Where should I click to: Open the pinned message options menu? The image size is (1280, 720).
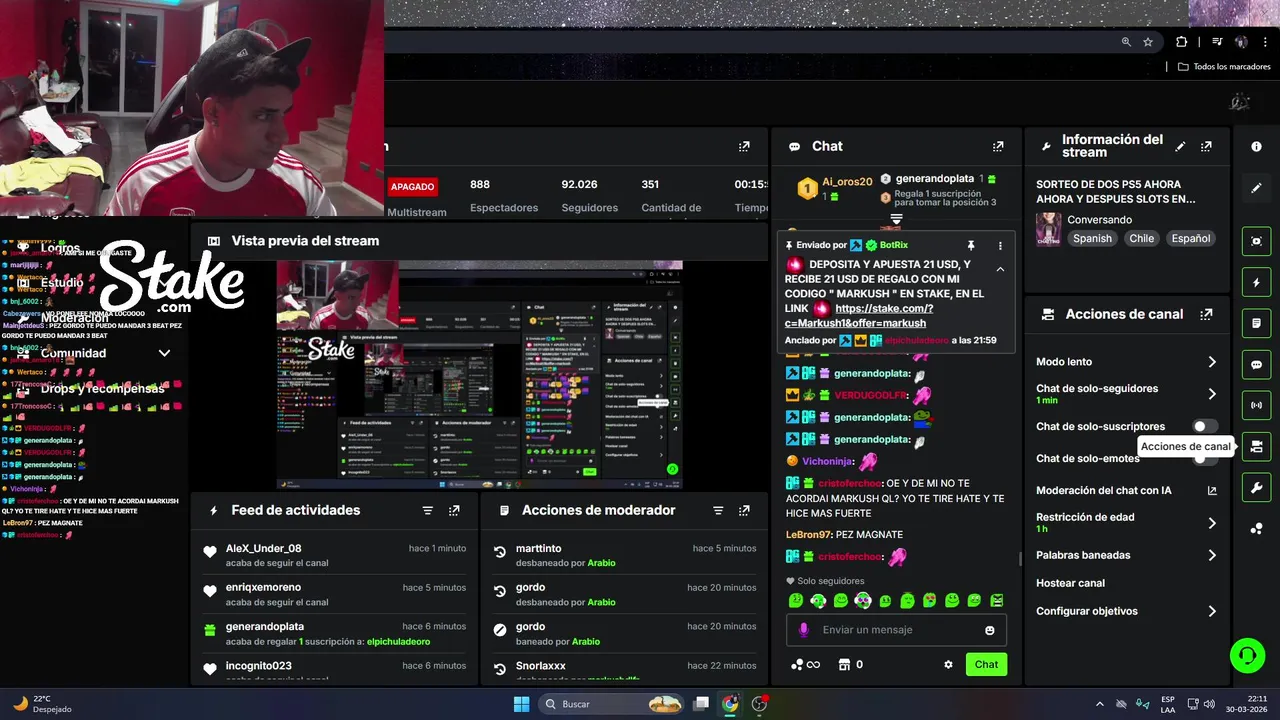point(1000,245)
